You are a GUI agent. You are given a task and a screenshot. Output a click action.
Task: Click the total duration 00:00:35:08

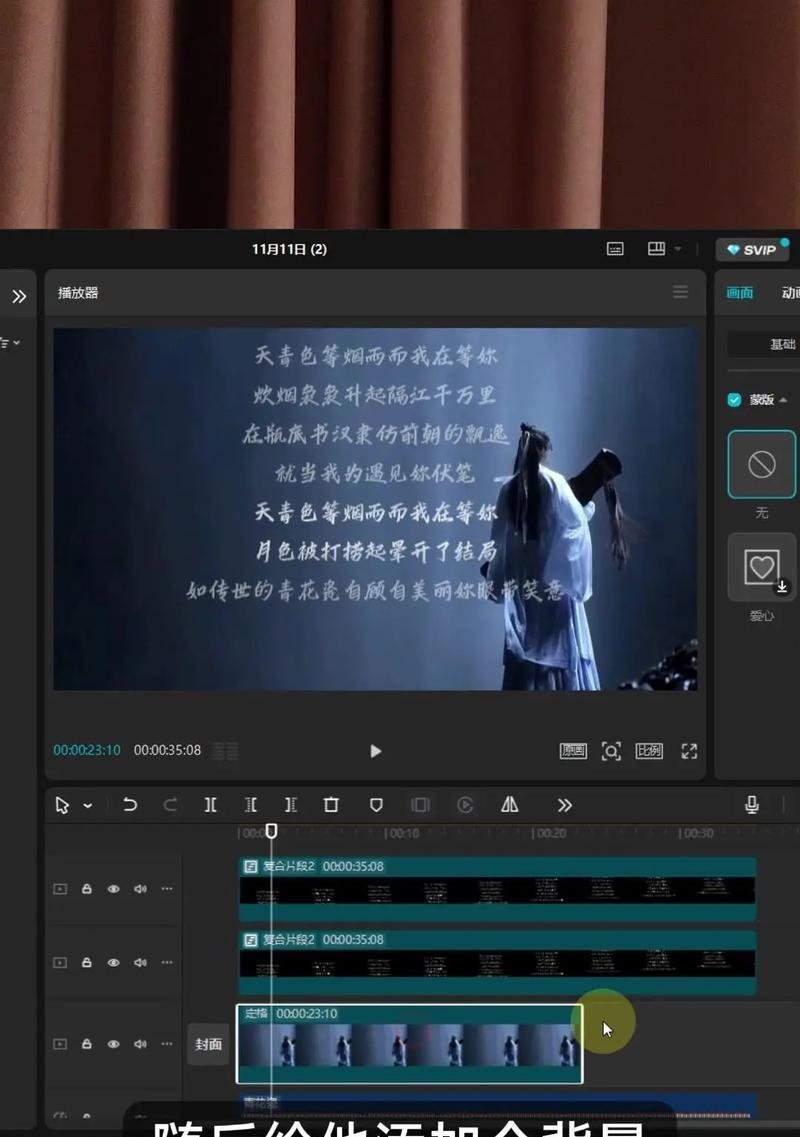coord(167,750)
